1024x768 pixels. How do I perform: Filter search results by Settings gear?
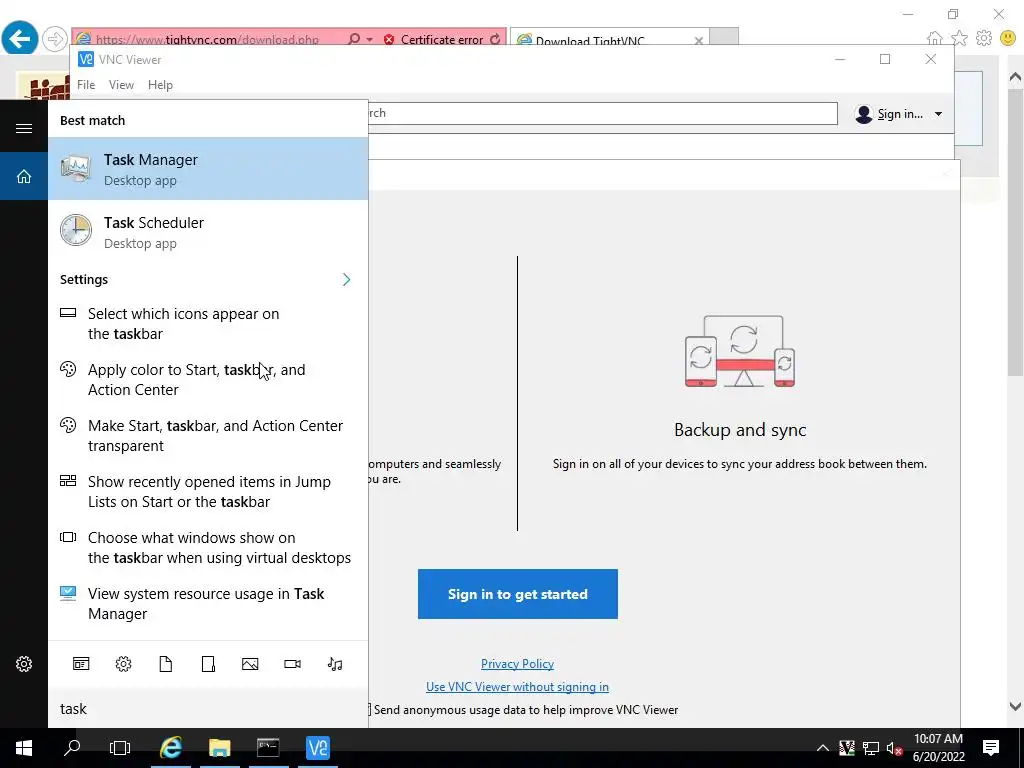pos(123,664)
